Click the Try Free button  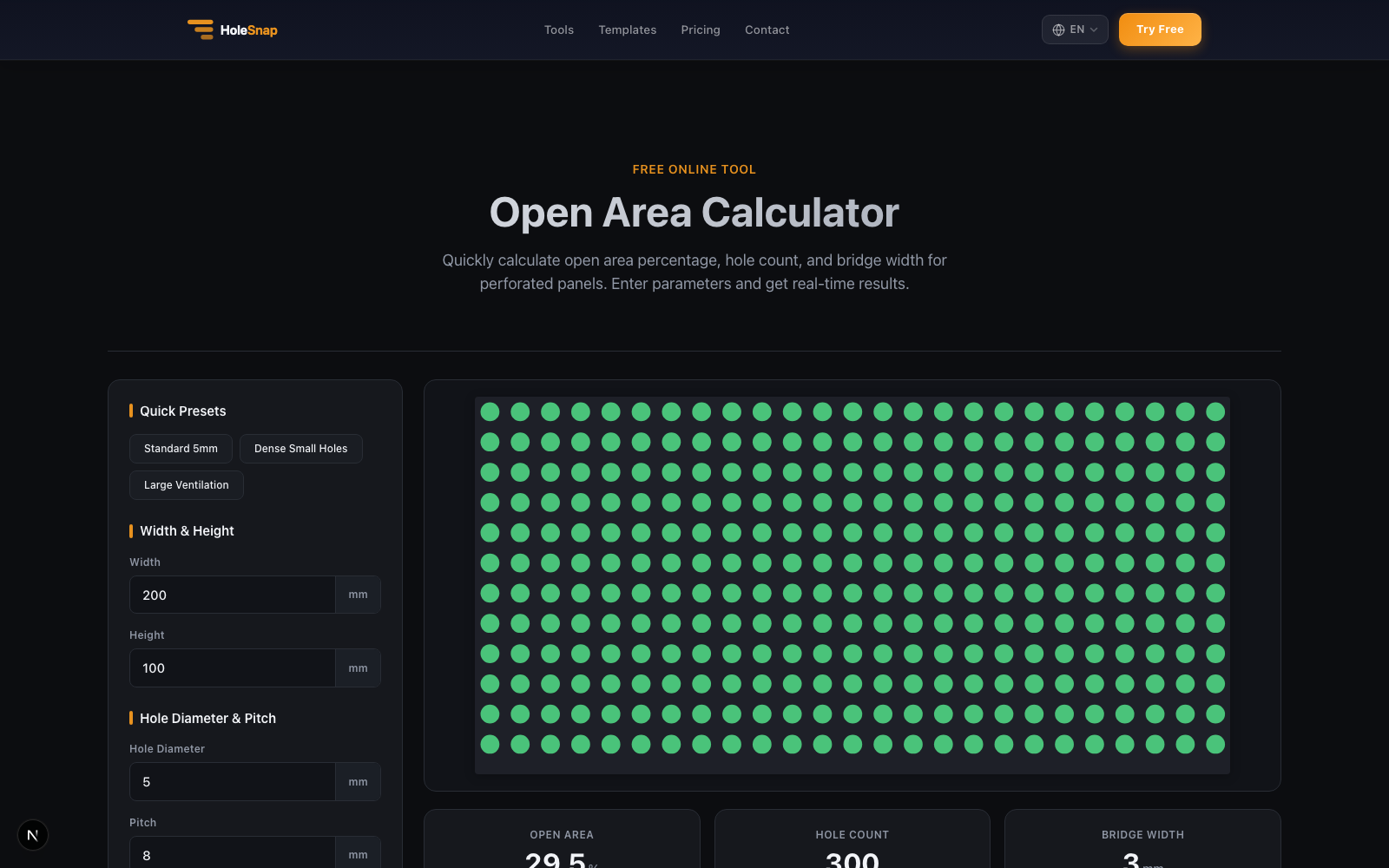pos(1160,30)
